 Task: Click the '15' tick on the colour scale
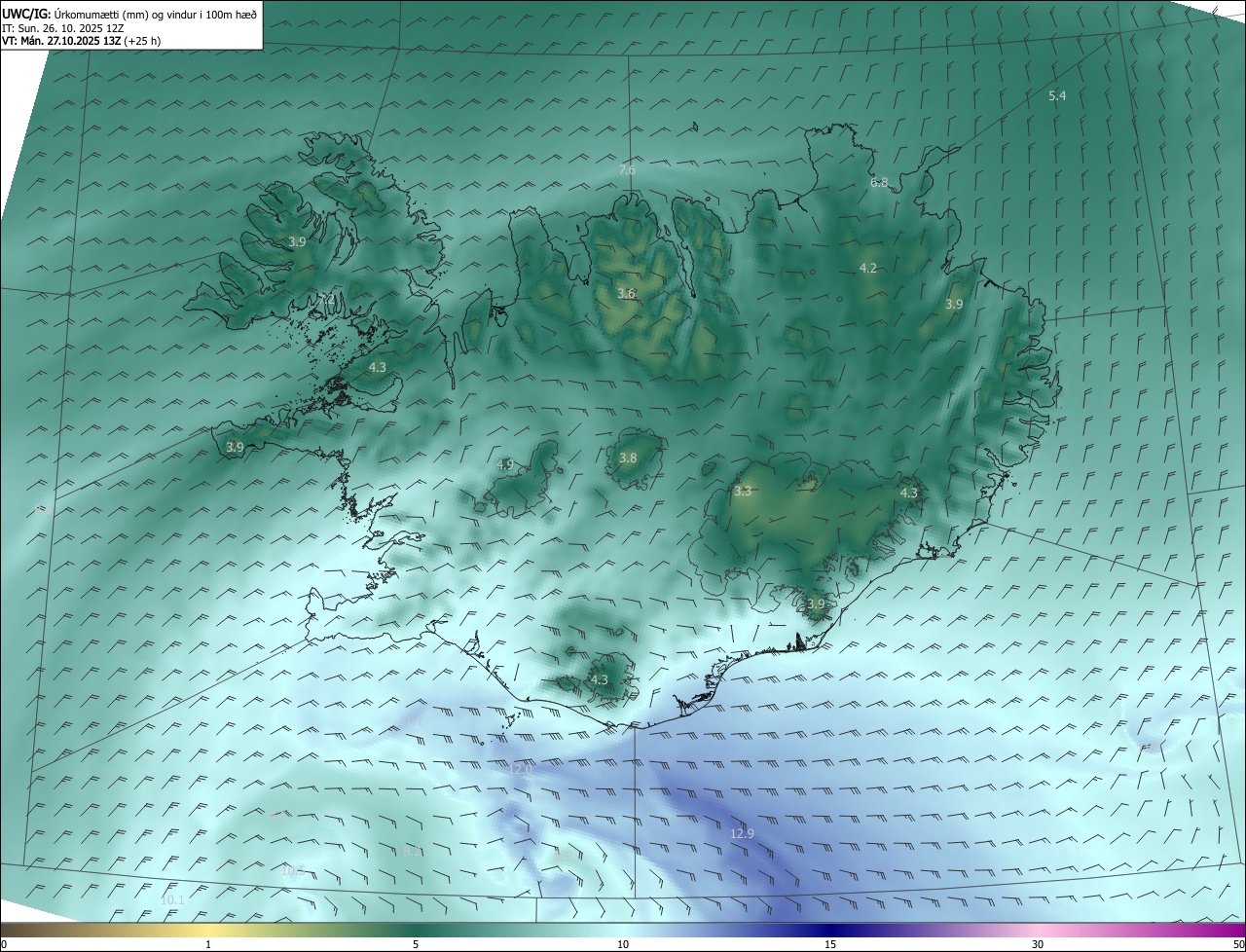pyautogui.click(x=830, y=944)
